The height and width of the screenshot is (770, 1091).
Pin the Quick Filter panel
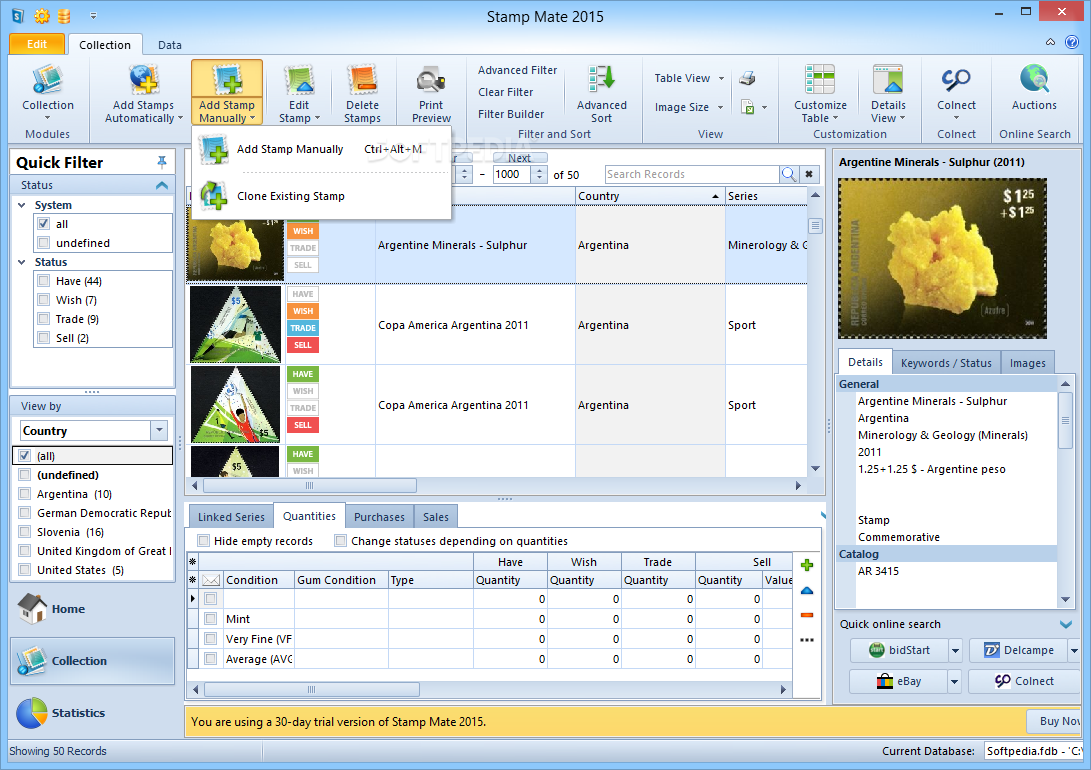tap(162, 162)
